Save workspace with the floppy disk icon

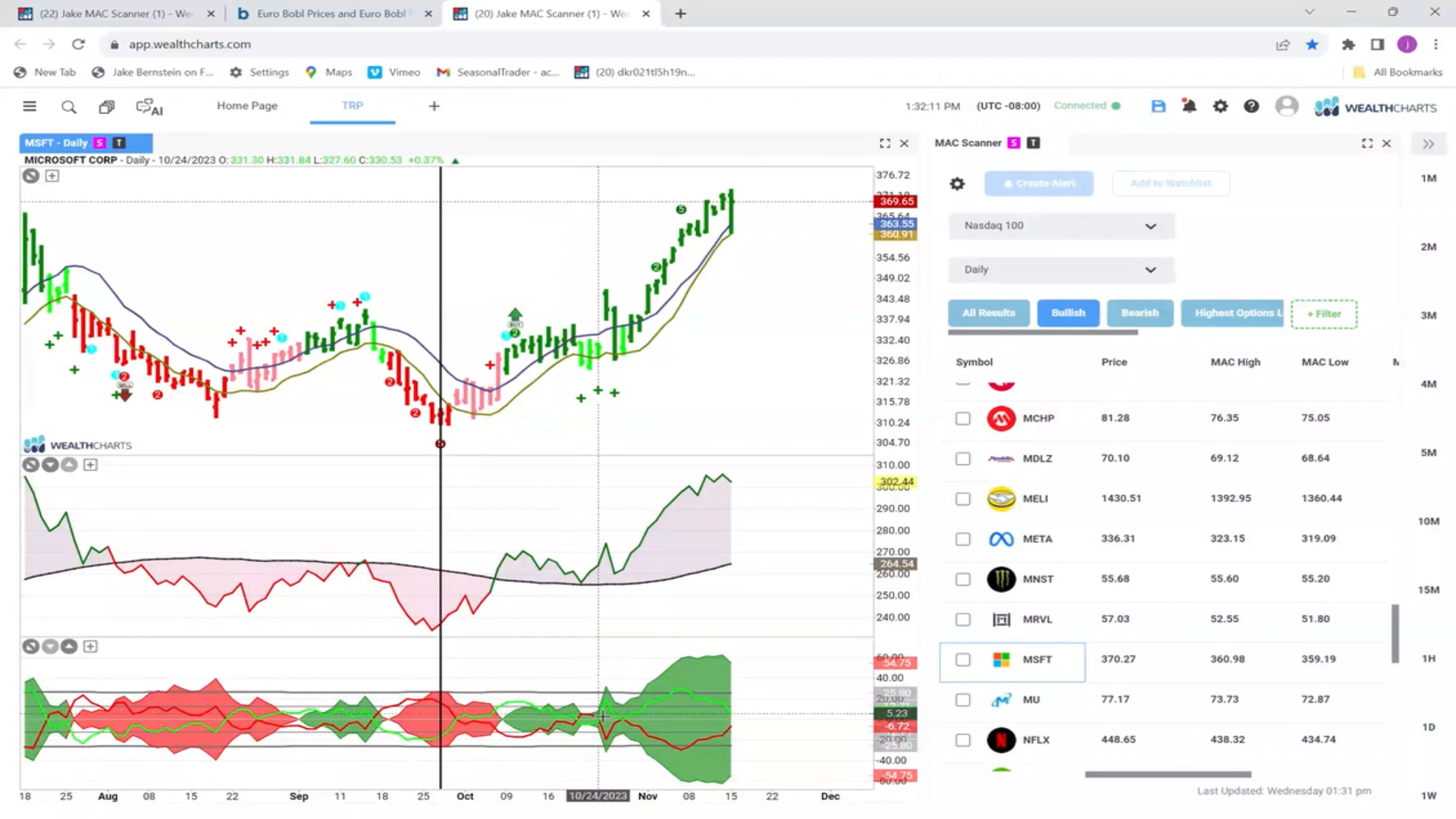click(1158, 106)
